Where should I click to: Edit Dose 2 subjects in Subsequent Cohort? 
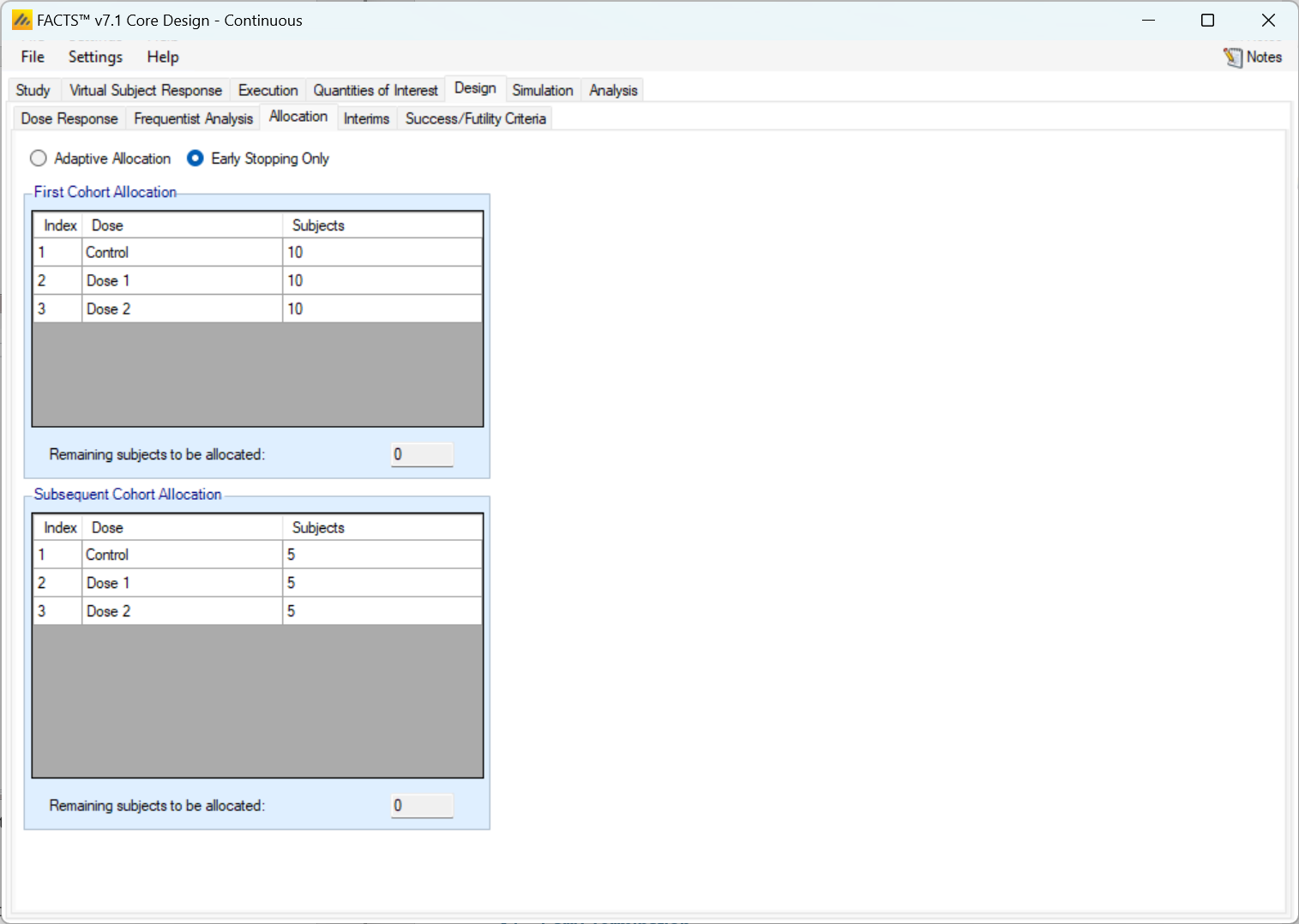[382, 611]
